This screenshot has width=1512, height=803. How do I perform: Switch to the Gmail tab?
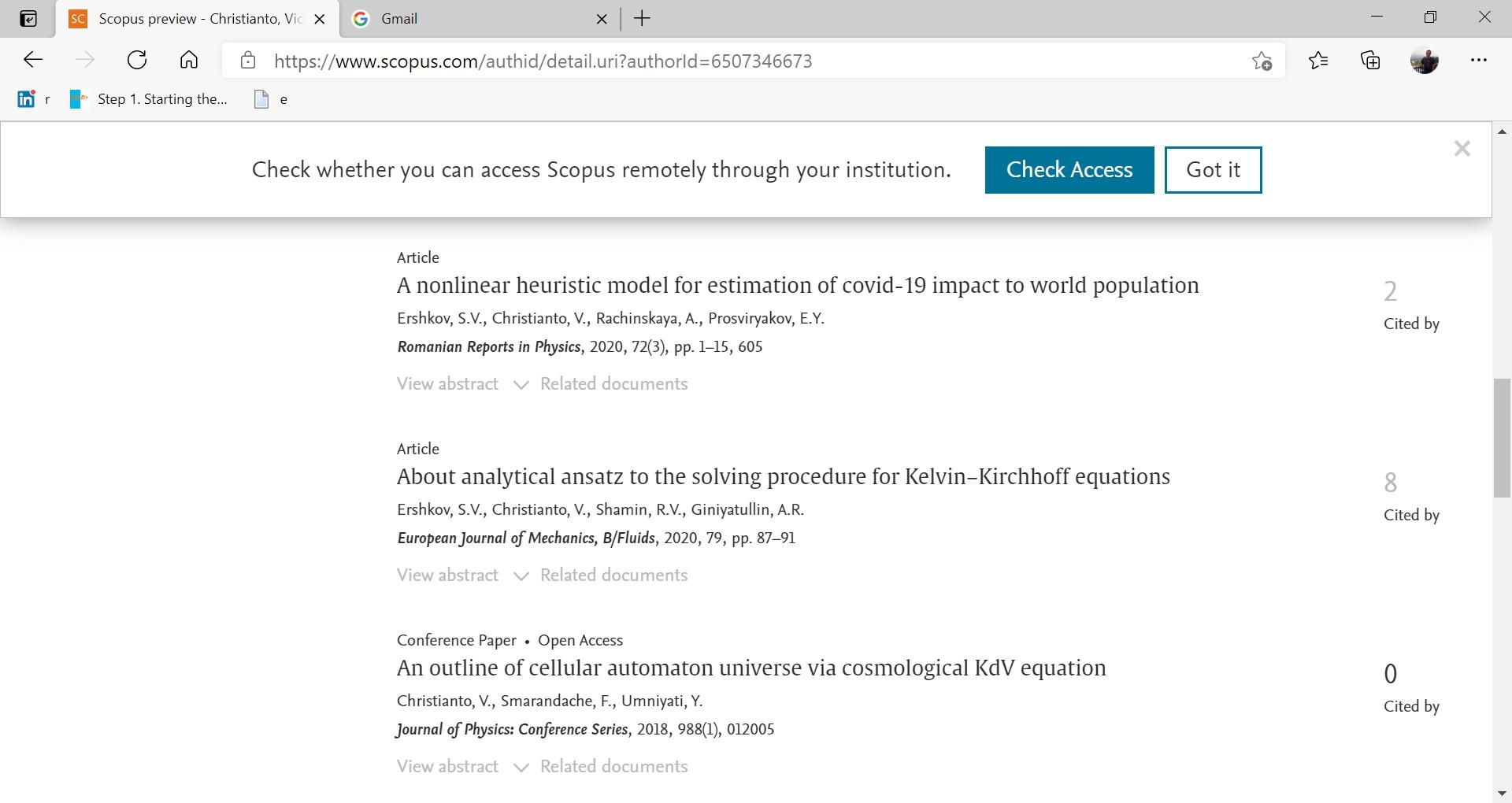click(472, 19)
